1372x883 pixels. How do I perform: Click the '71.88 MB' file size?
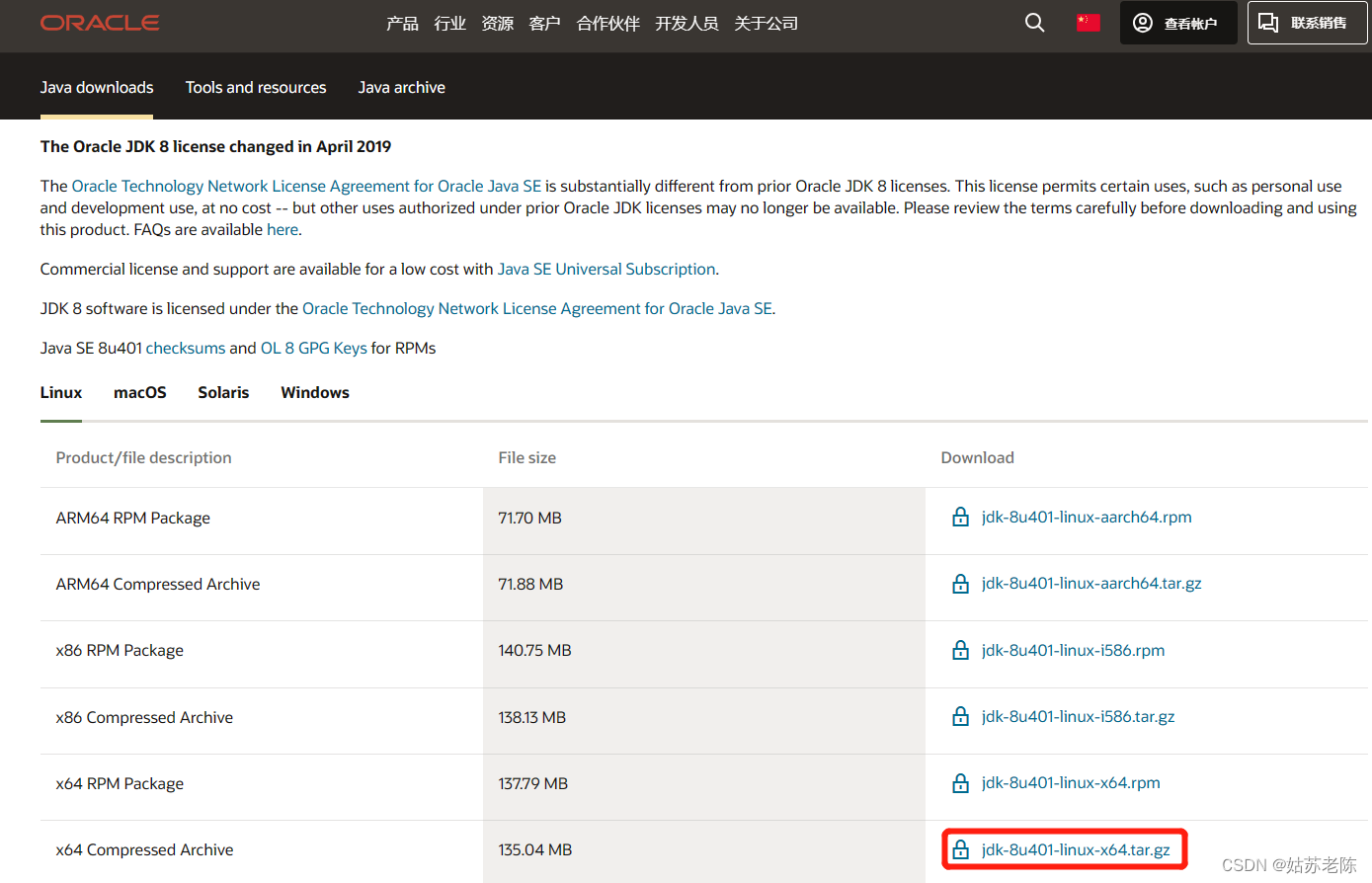point(530,584)
